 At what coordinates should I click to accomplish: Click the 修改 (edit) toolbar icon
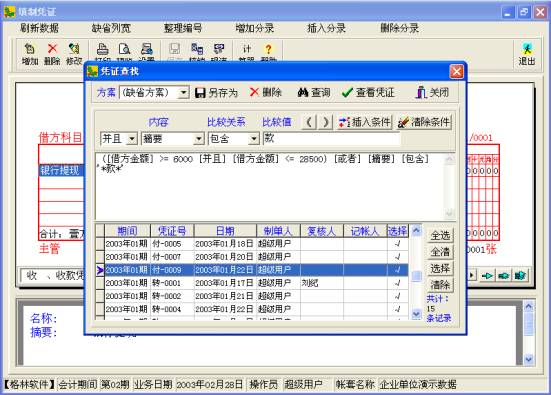(74, 54)
